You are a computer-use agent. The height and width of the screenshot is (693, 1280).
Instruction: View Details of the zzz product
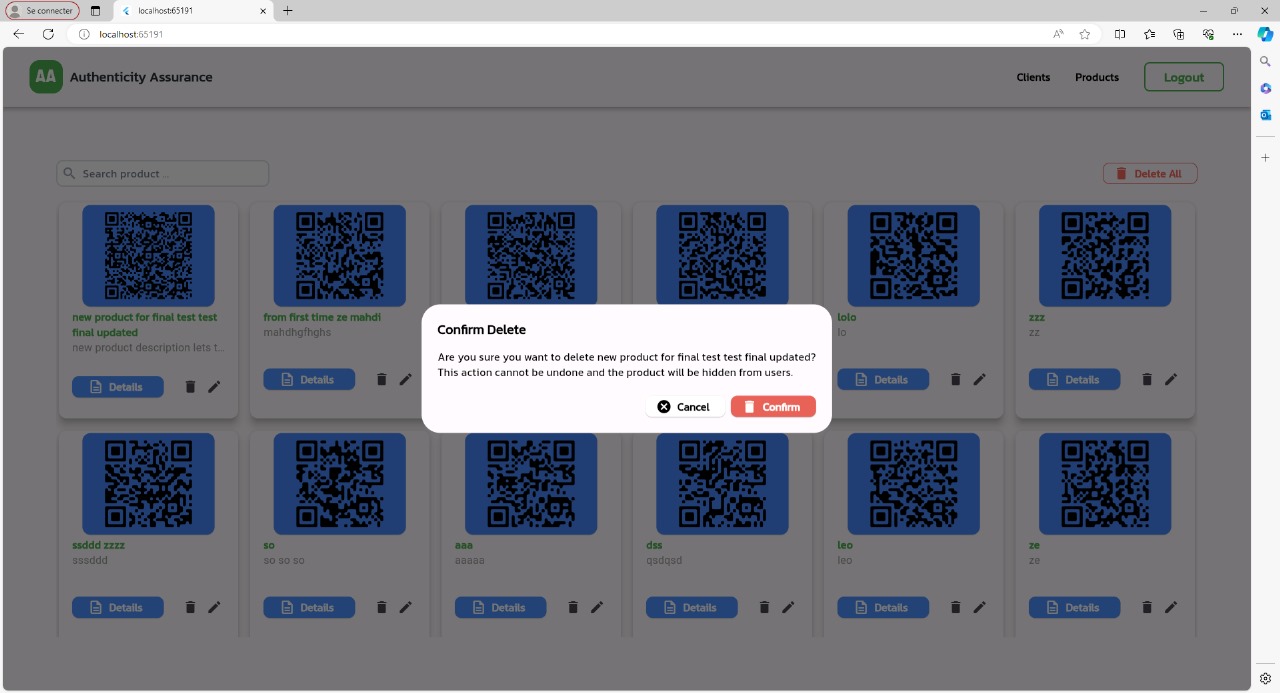point(1075,379)
